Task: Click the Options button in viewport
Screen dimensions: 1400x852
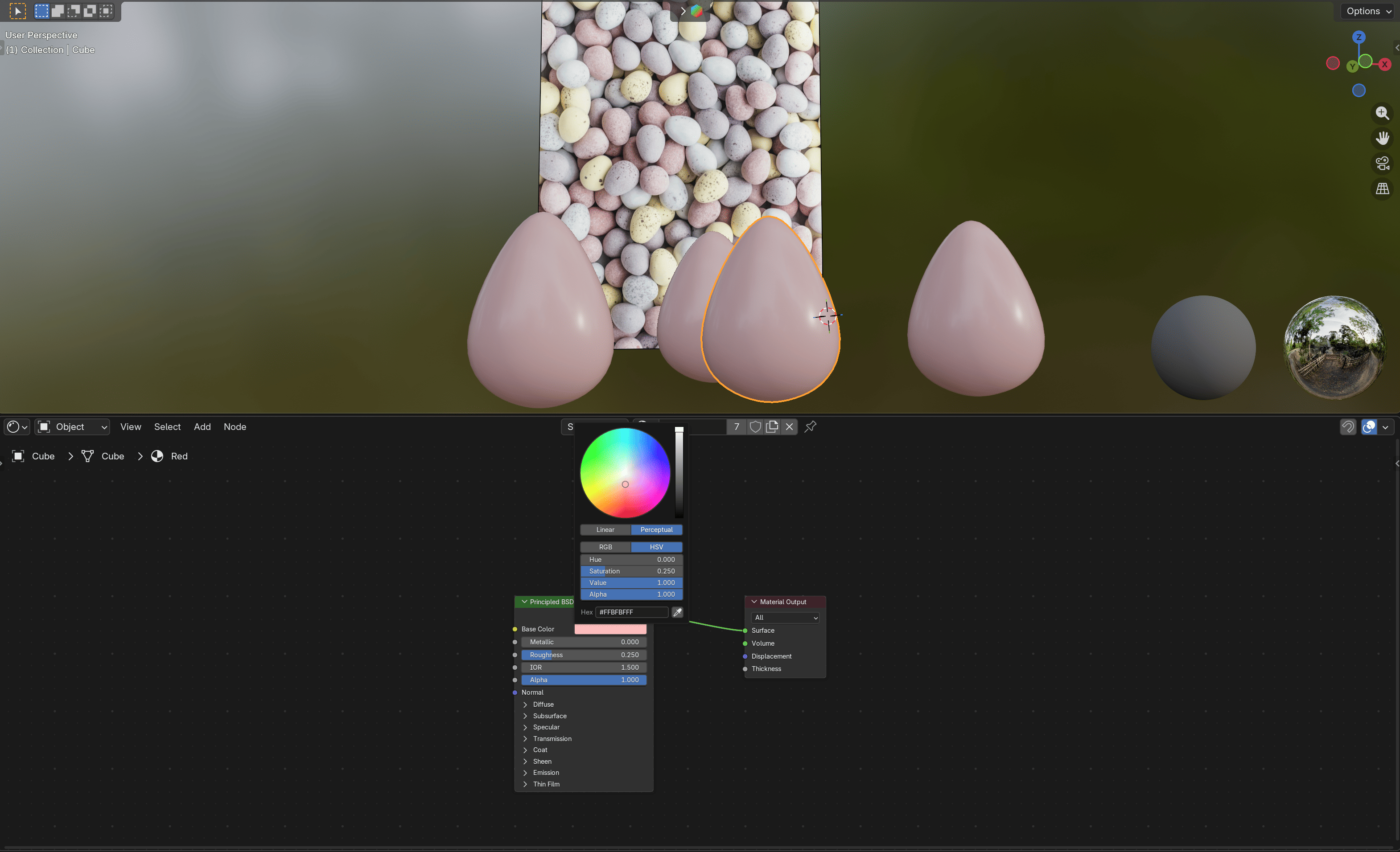Action: pos(1369,11)
